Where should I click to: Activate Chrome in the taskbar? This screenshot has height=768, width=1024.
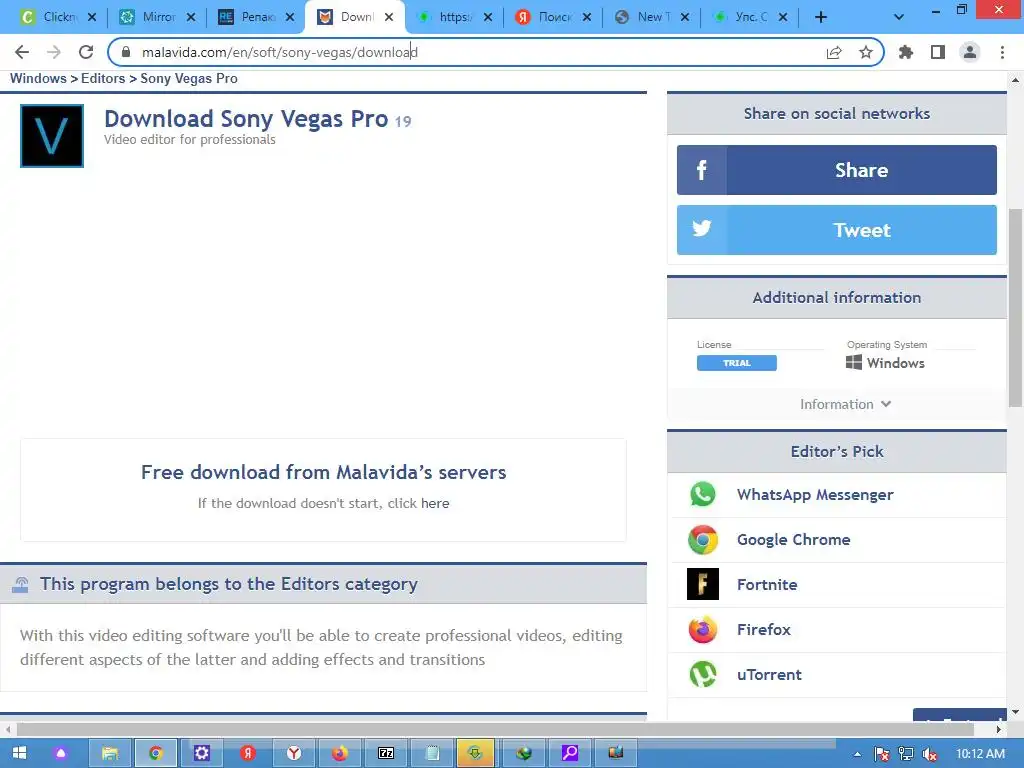[x=155, y=753]
